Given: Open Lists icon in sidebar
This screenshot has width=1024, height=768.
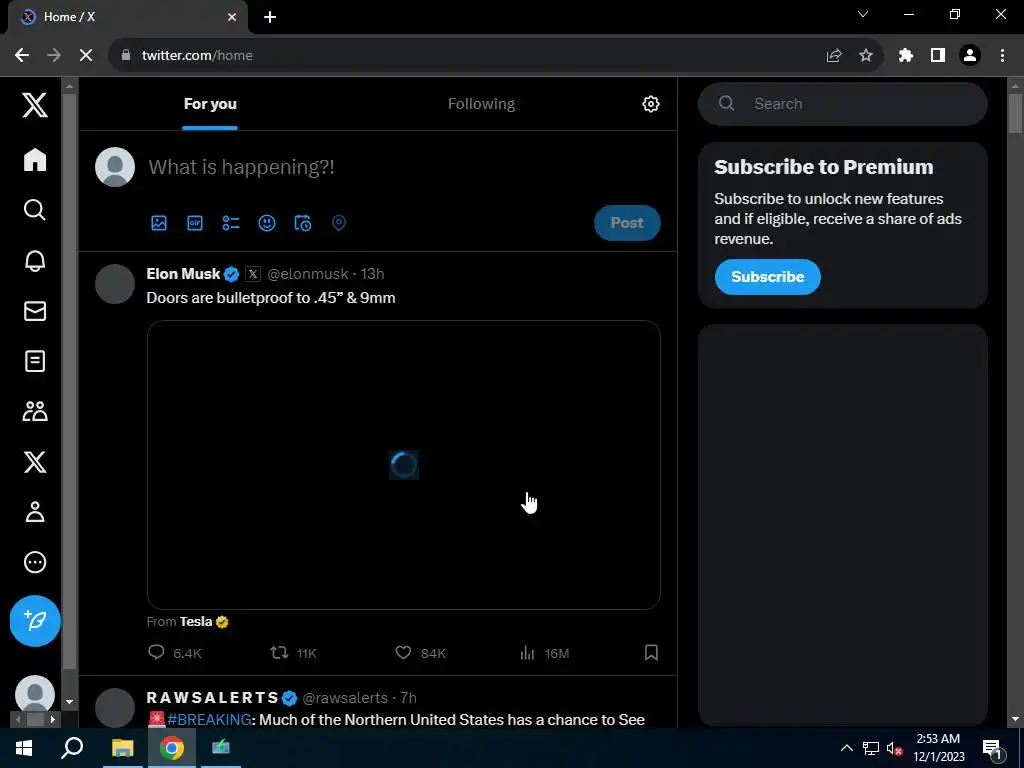Looking at the screenshot, I should pos(35,361).
